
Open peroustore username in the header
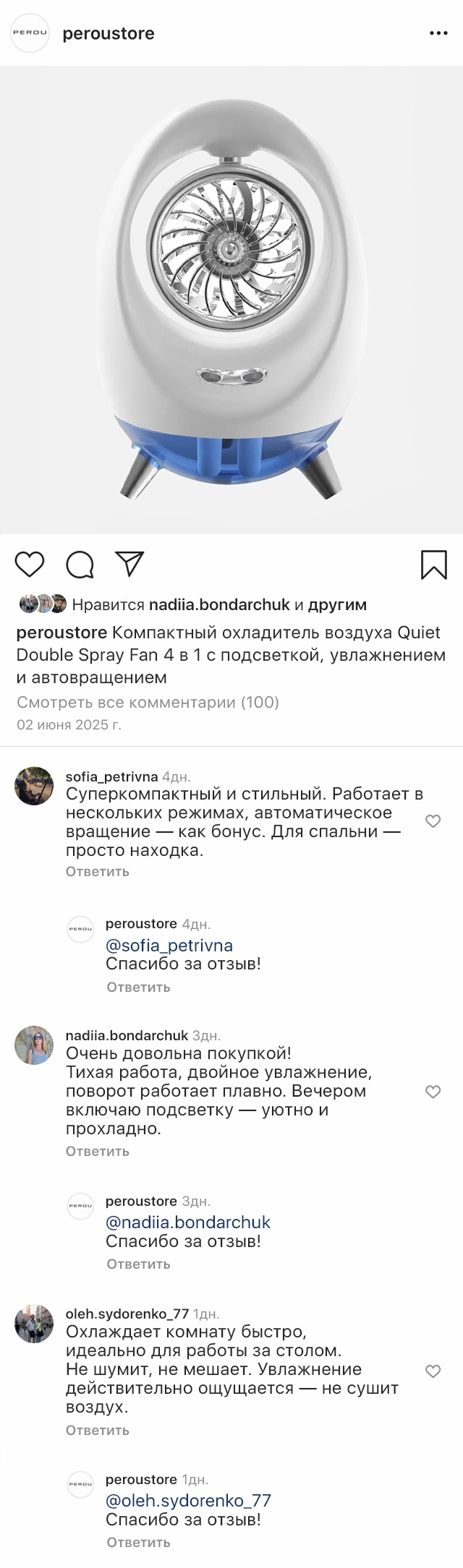click(109, 34)
